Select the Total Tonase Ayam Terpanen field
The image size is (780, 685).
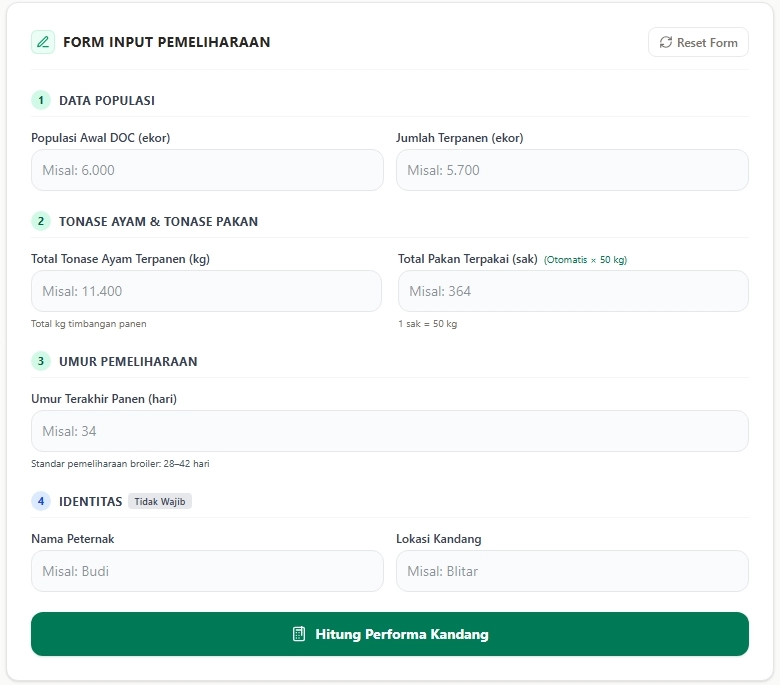(x=206, y=291)
